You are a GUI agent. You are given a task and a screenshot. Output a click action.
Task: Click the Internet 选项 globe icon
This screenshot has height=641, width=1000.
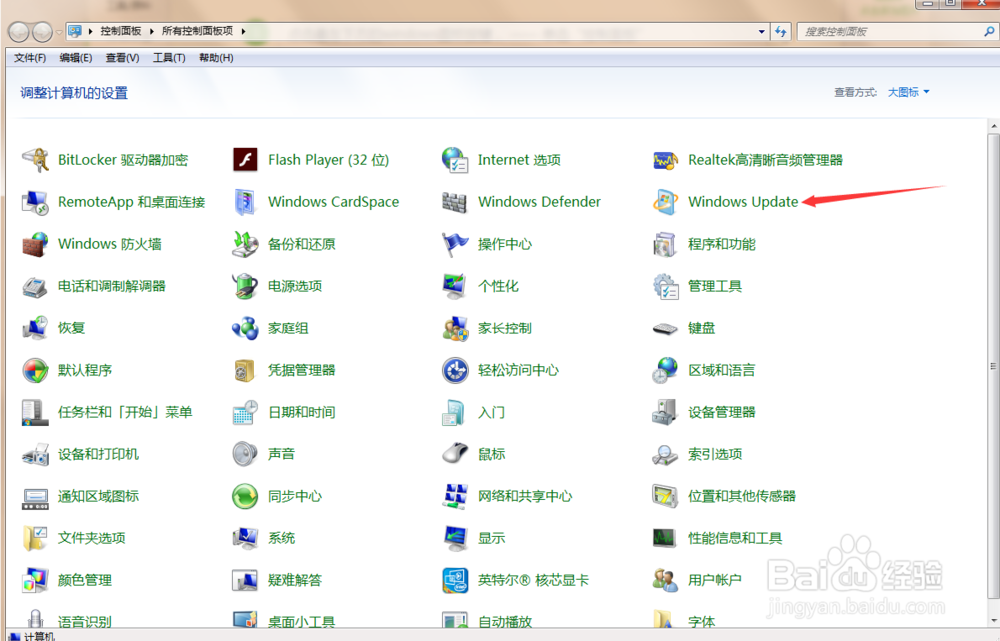(x=455, y=159)
